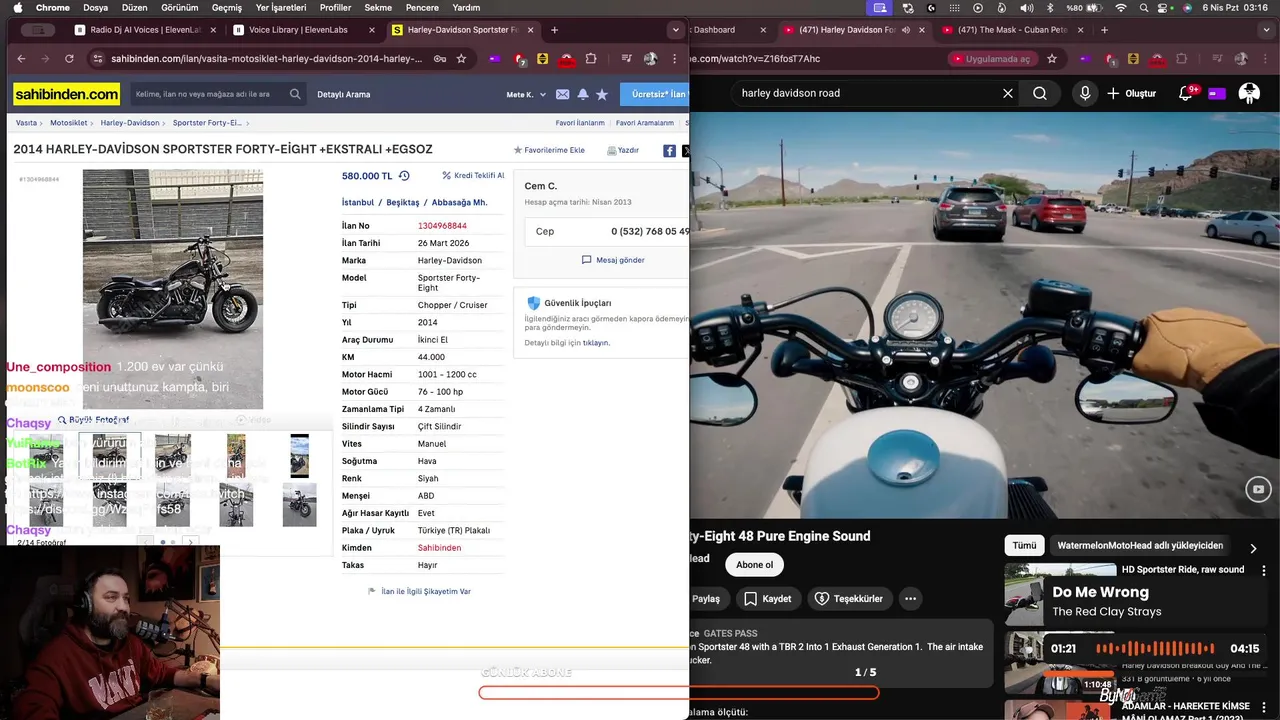The image size is (1280, 720).
Task: Open the Pencere menu
Action: pyautogui.click(x=422, y=7)
